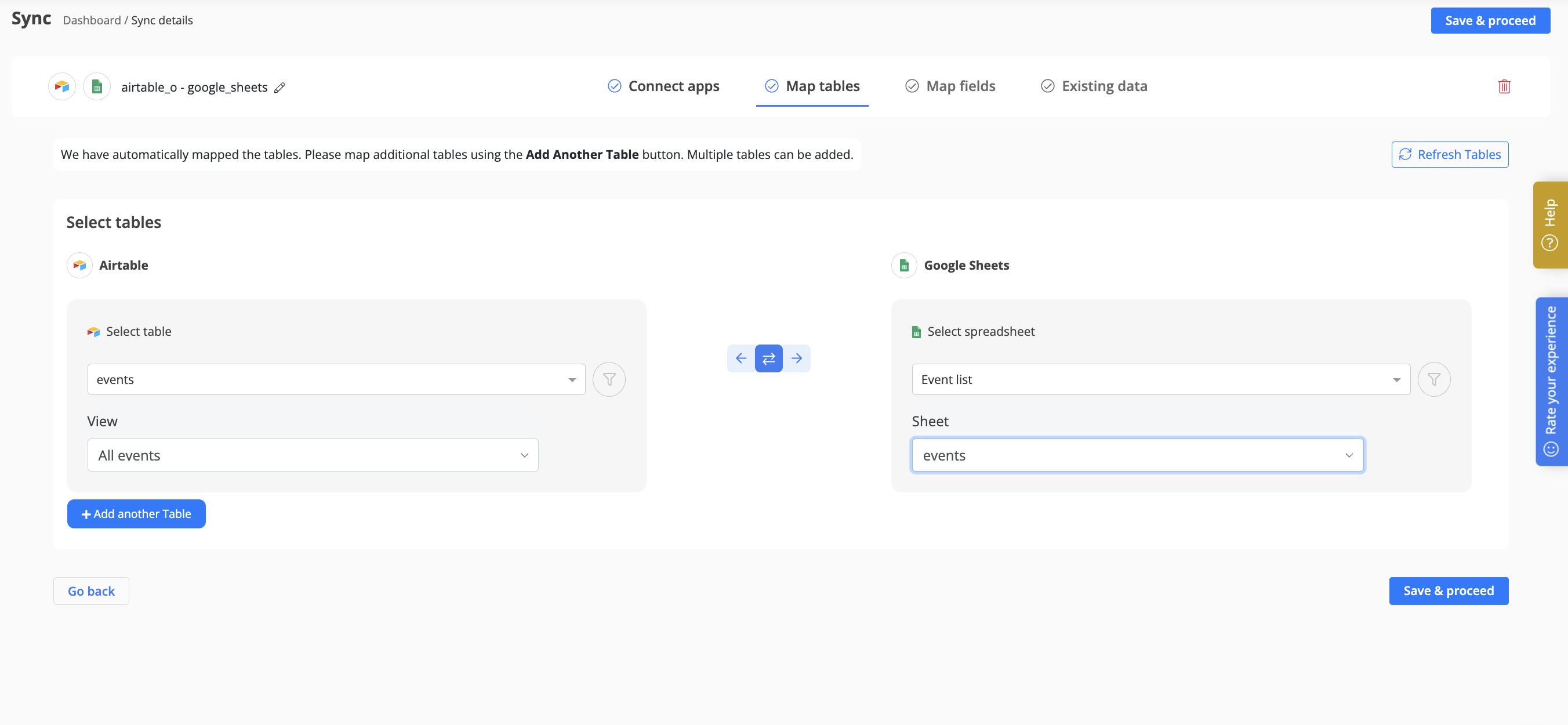Click the Airtable logo in sync header
Screen dimensions: 1568x725
pyautogui.click(x=62, y=86)
